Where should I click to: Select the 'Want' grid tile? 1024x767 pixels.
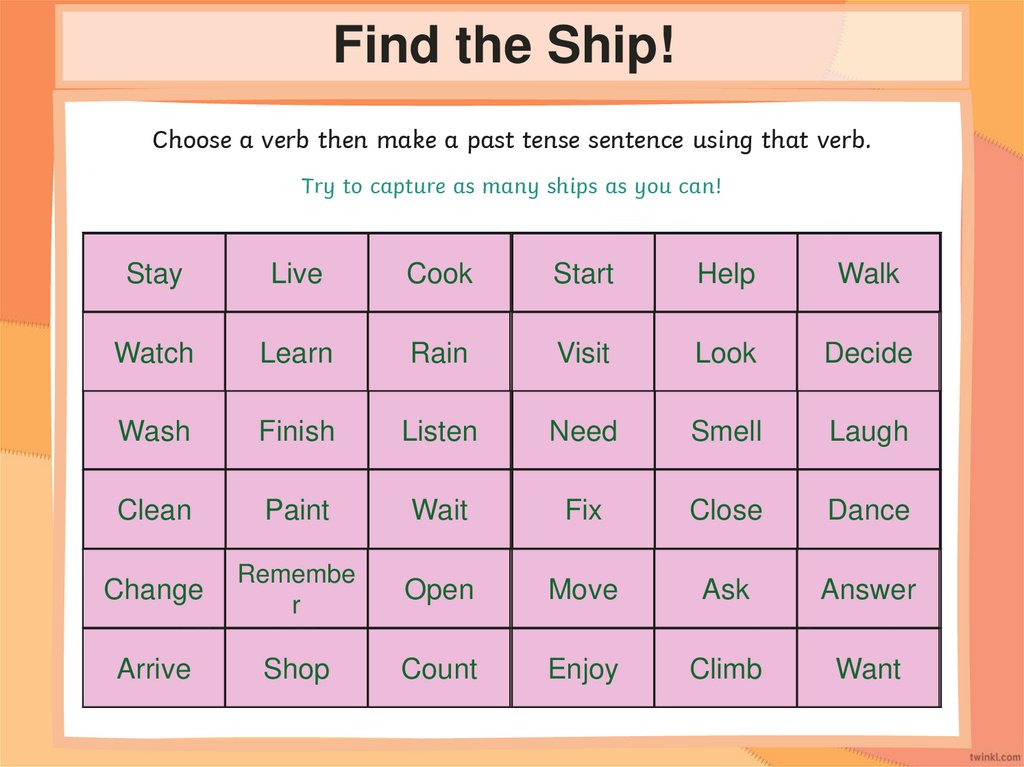tap(868, 668)
